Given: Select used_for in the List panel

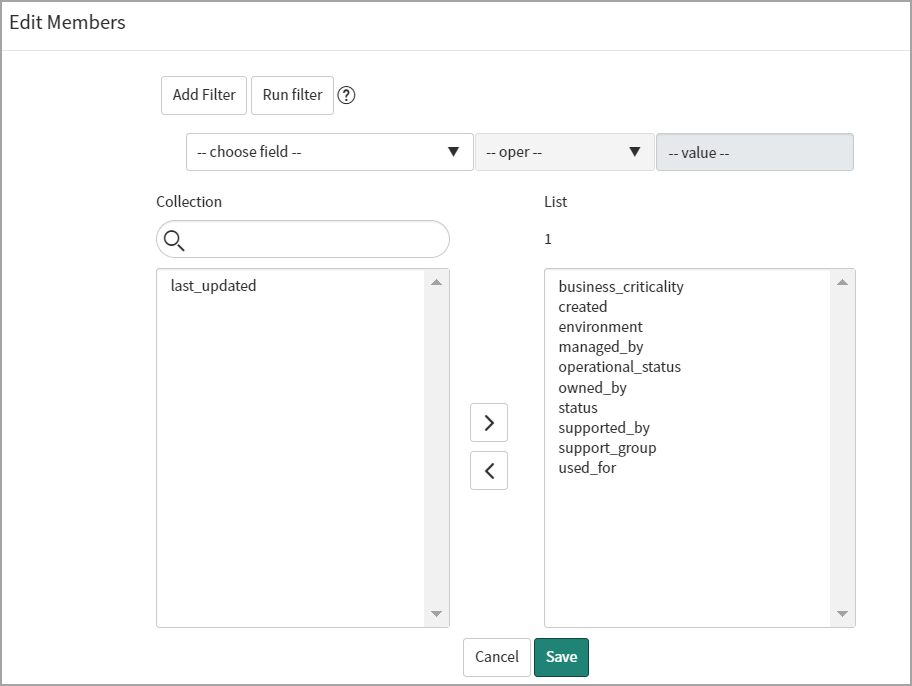Looking at the screenshot, I should tap(587, 467).
